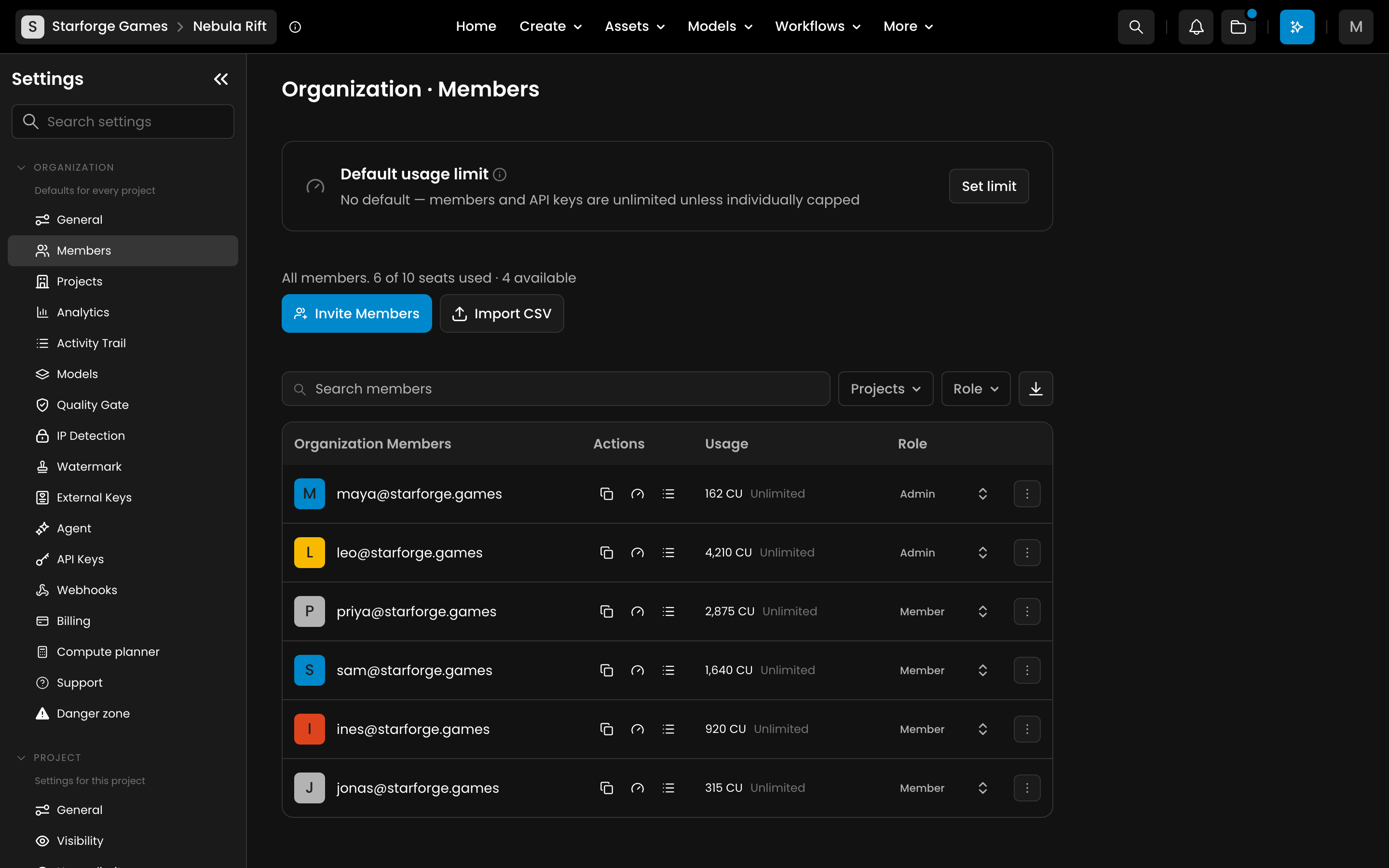
Task: Open the M user avatar menu
Action: pos(1355,27)
